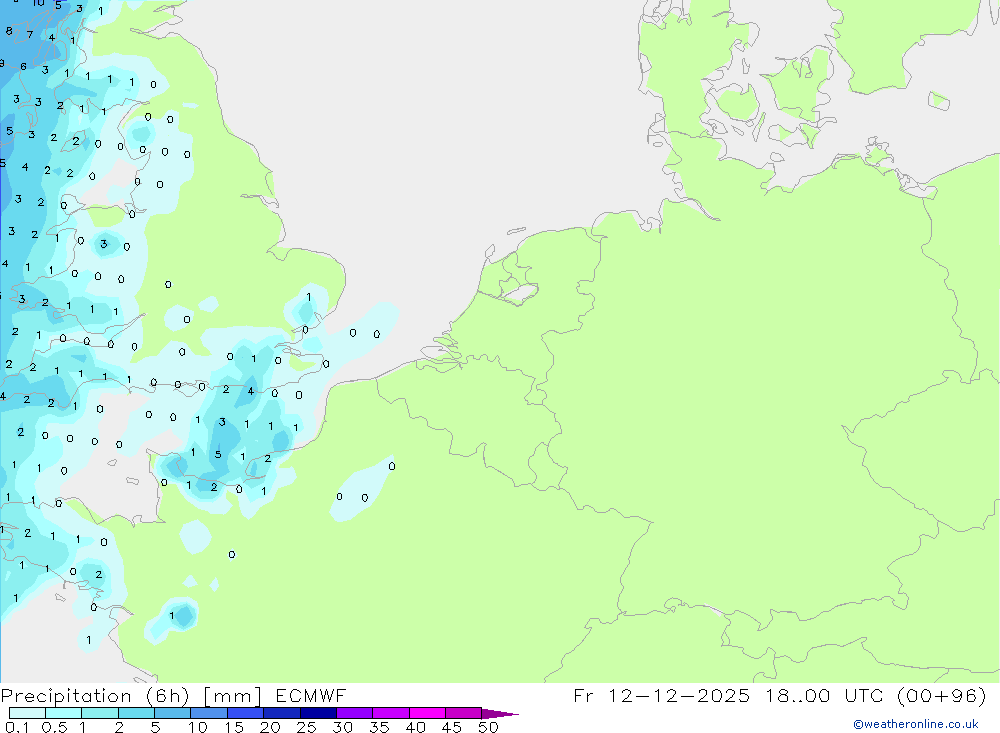The image size is (1000, 733).
Task: Select the 30–35 mm violet legend swatch
Action: pos(354,713)
